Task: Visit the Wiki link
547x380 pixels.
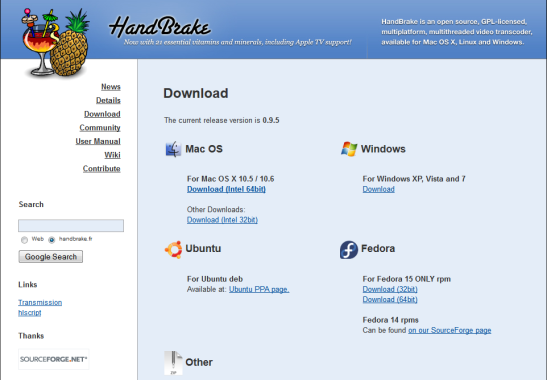Action: (x=112, y=155)
